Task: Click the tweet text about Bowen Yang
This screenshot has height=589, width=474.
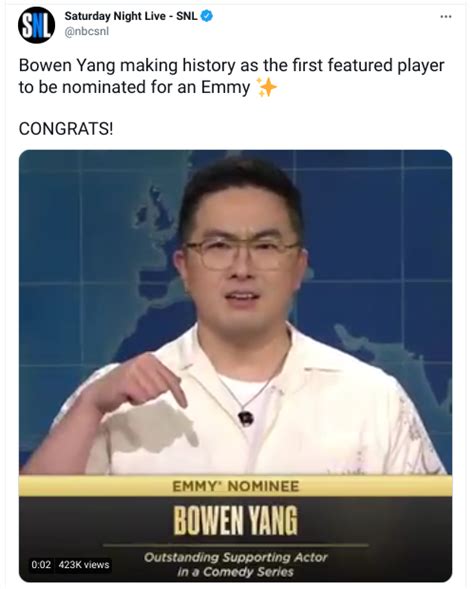Action: pos(231,76)
